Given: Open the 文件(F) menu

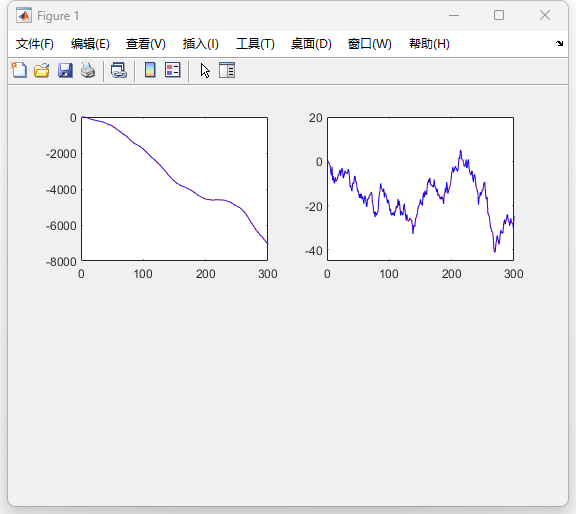Looking at the screenshot, I should 35,44.
